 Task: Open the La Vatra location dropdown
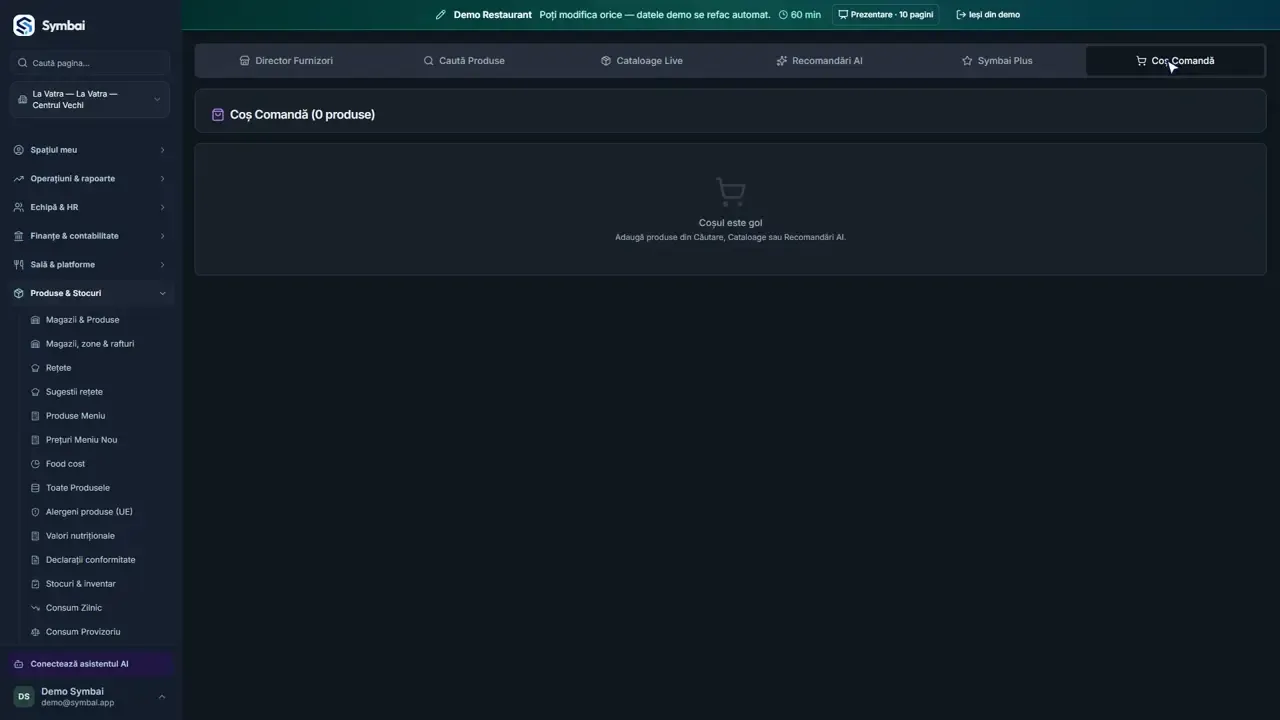[90, 99]
